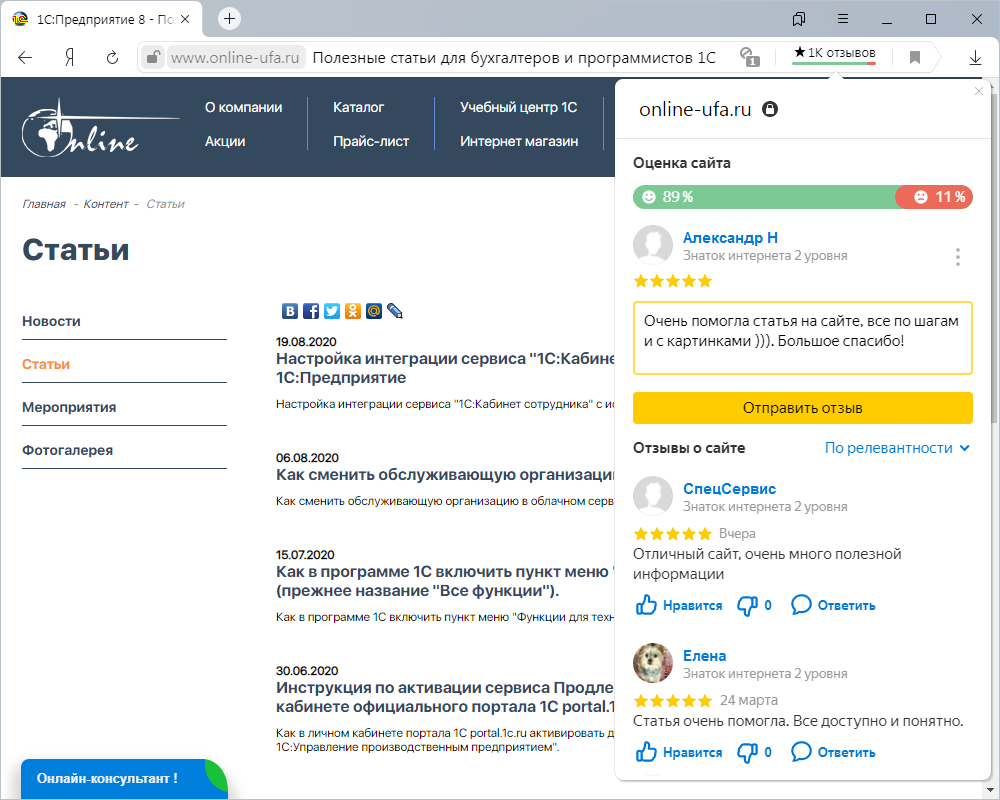Go back with the browser back arrow

pyautogui.click(x=25, y=57)
